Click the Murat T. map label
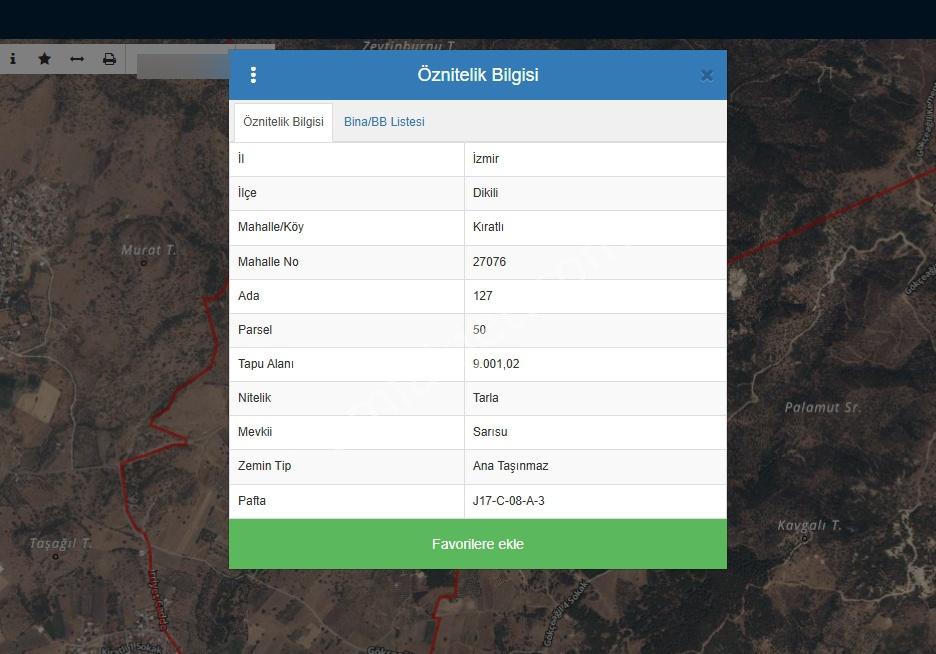This screenshot has width=936, height=654. pos(149,250)
